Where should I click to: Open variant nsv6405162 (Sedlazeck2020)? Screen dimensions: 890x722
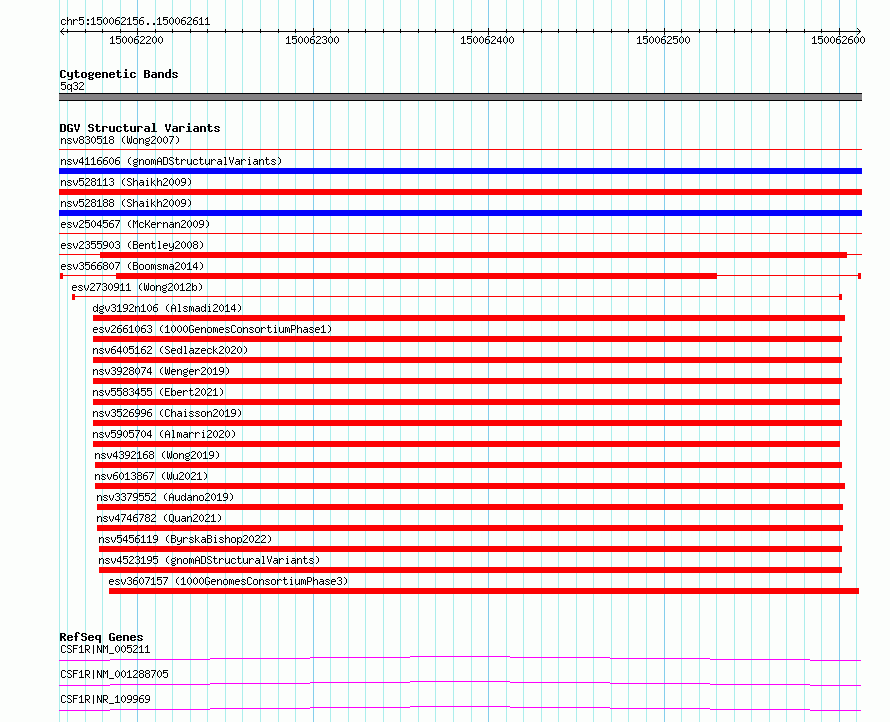click(170, 350)
